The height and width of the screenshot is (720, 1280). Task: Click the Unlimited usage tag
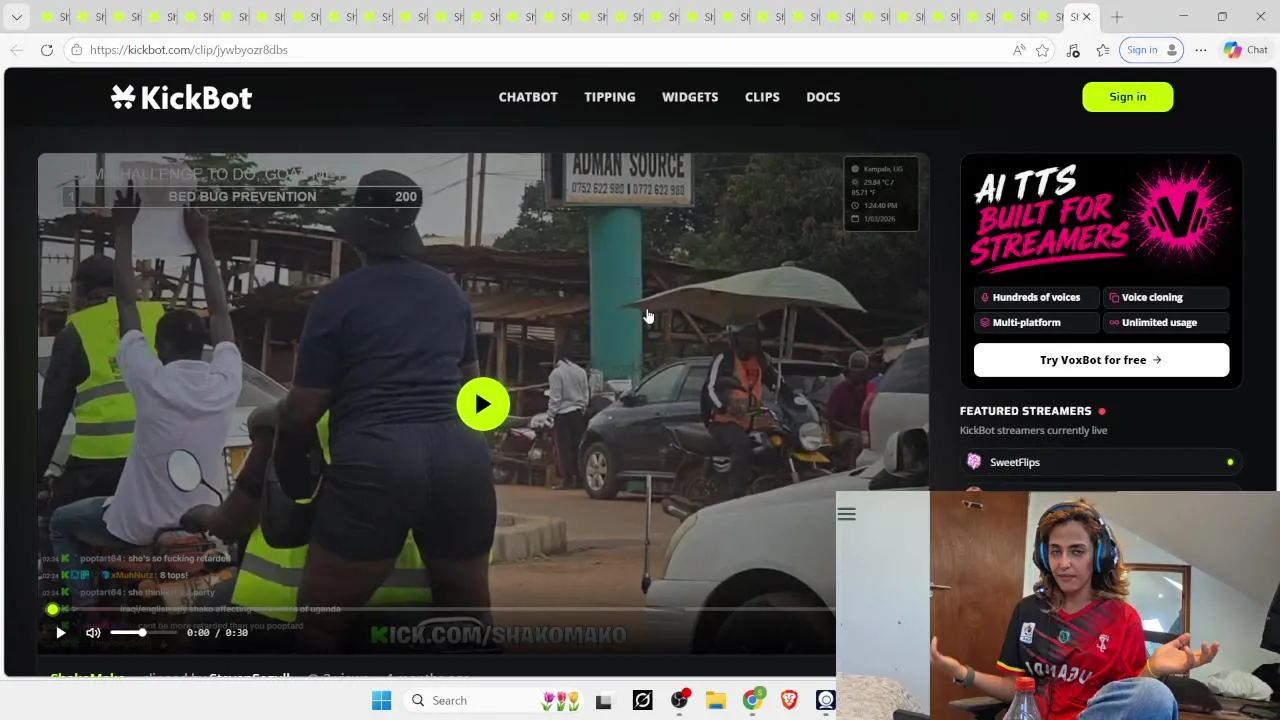coord(1165,322)
